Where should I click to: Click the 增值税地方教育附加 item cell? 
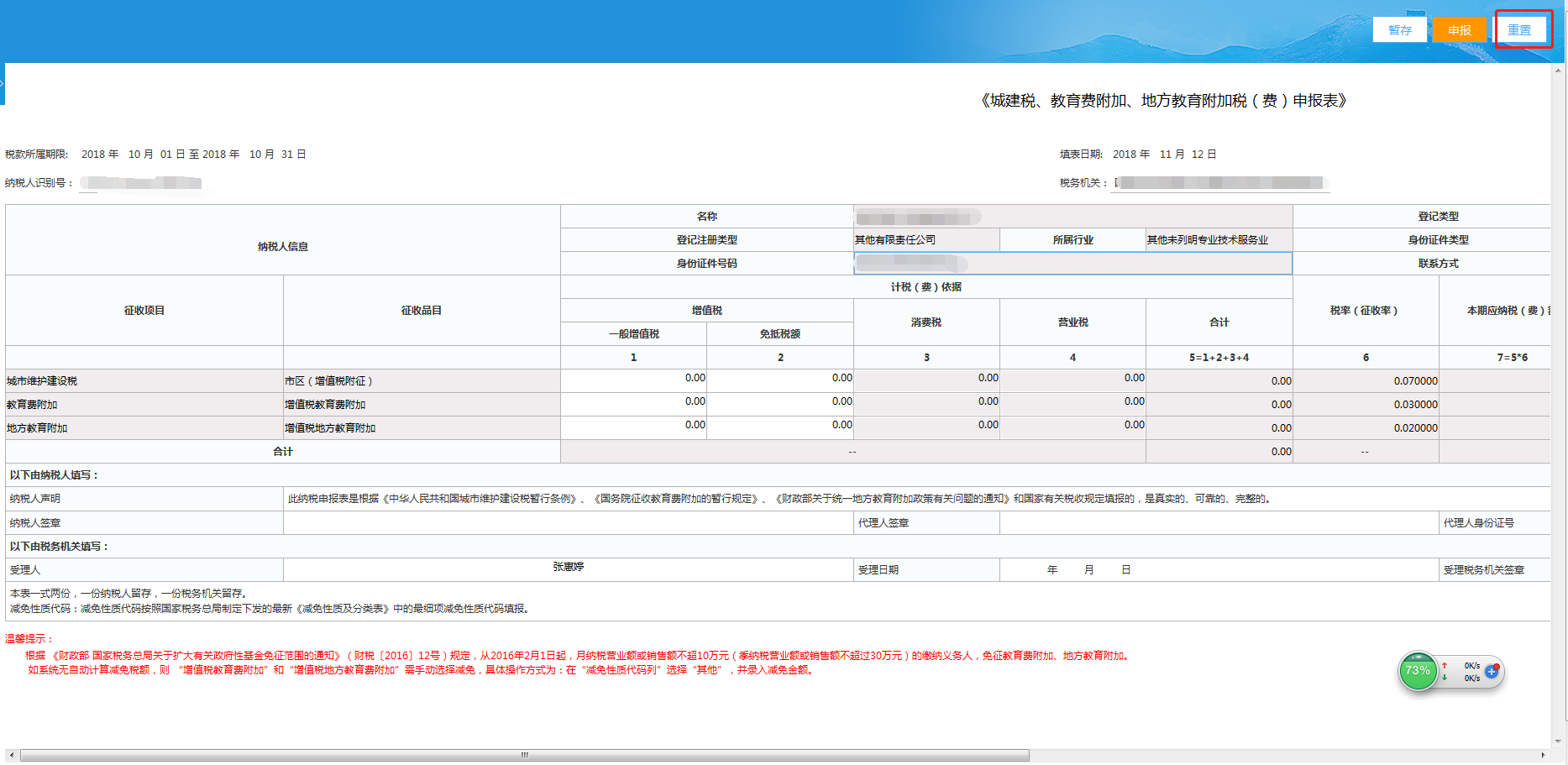[422, 427]
